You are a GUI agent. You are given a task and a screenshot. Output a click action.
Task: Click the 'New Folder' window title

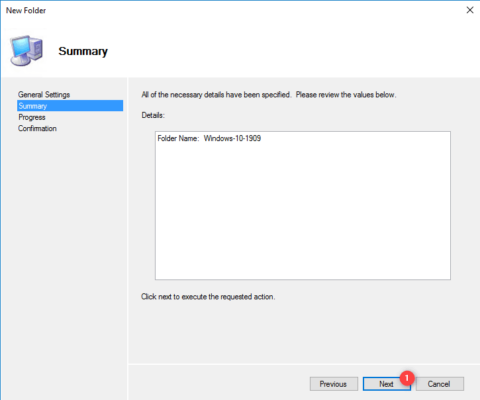coord(26,10)
